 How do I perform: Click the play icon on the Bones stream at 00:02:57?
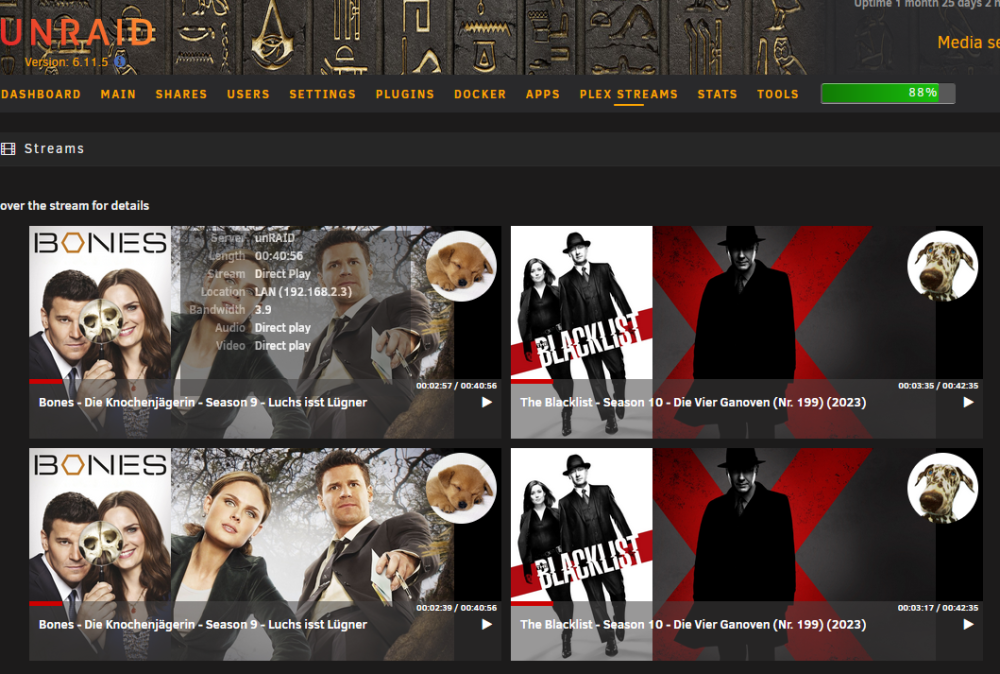[x=487, y=402]
